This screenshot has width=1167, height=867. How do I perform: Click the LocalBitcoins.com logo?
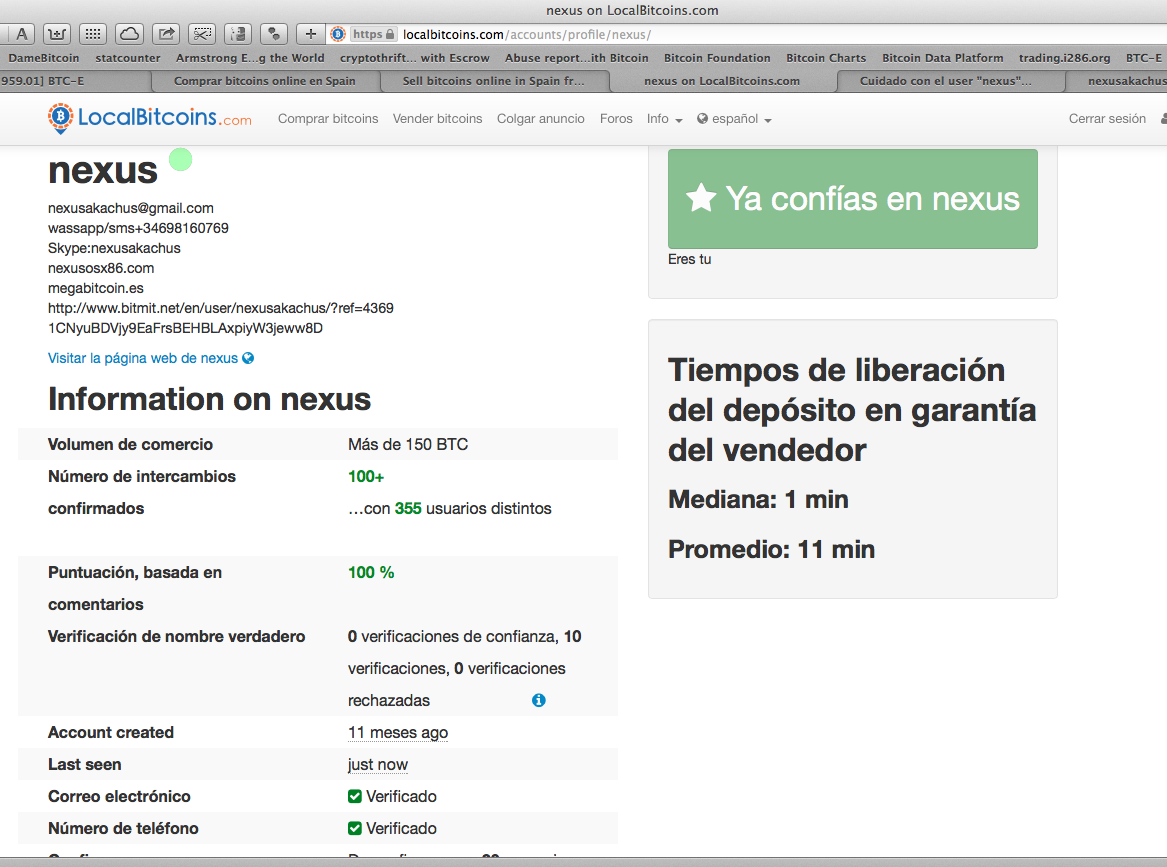(150, 118)
